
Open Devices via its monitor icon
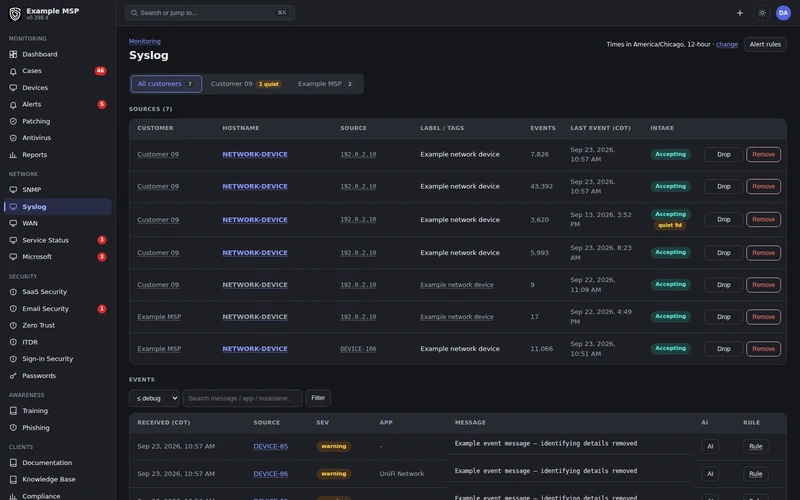click(x=13, y=88)
